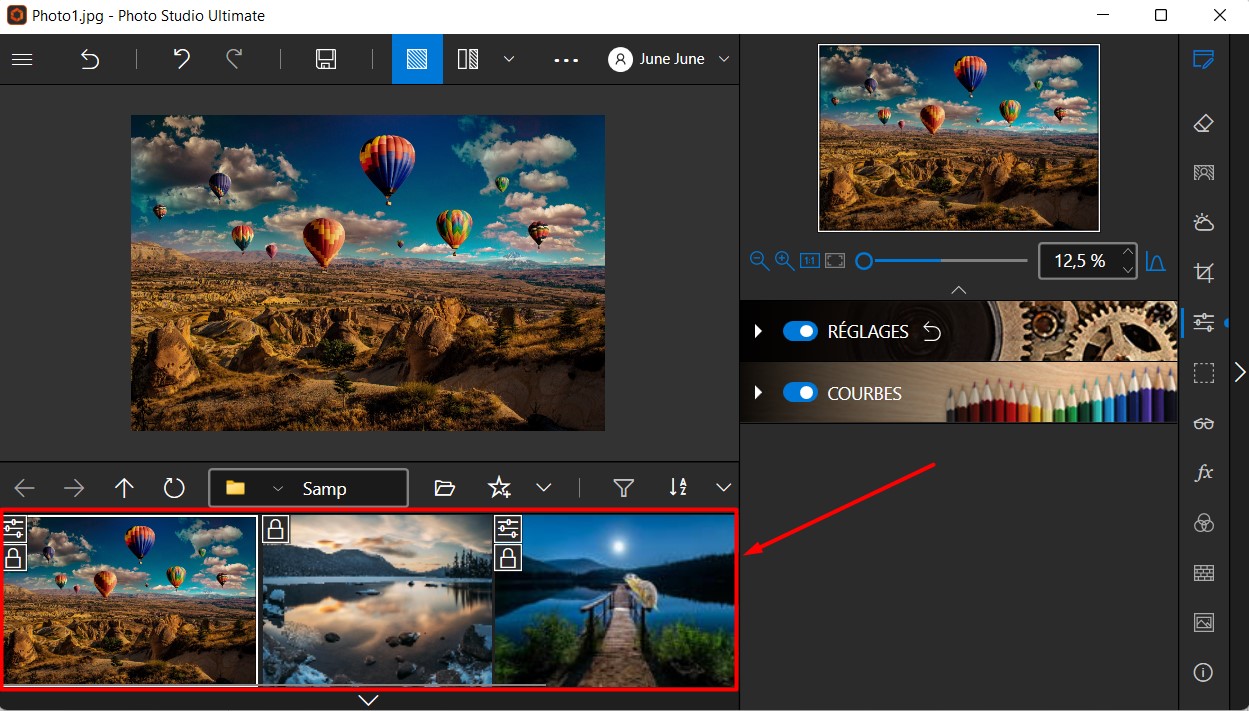Open the June June account menu
The width and height of the screenshot is (1249, 711).
pyautogui.click(x=669, y=59)
